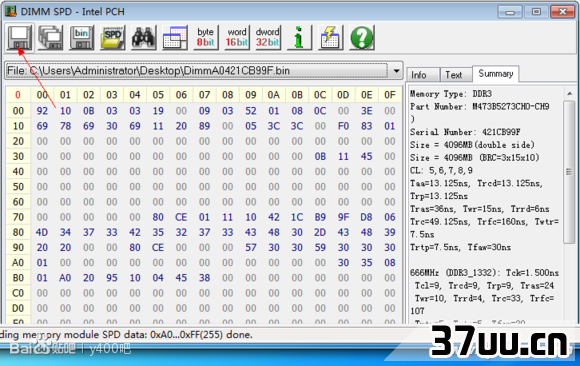Select hex cell with value 59
The image size is (580, 366).
[x=320, y=247]
